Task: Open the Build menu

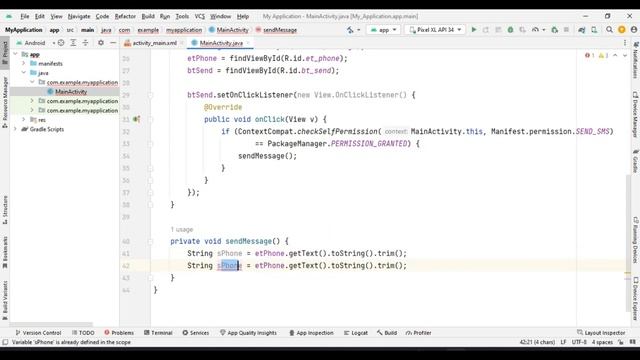Action: (x=148, y=16)
